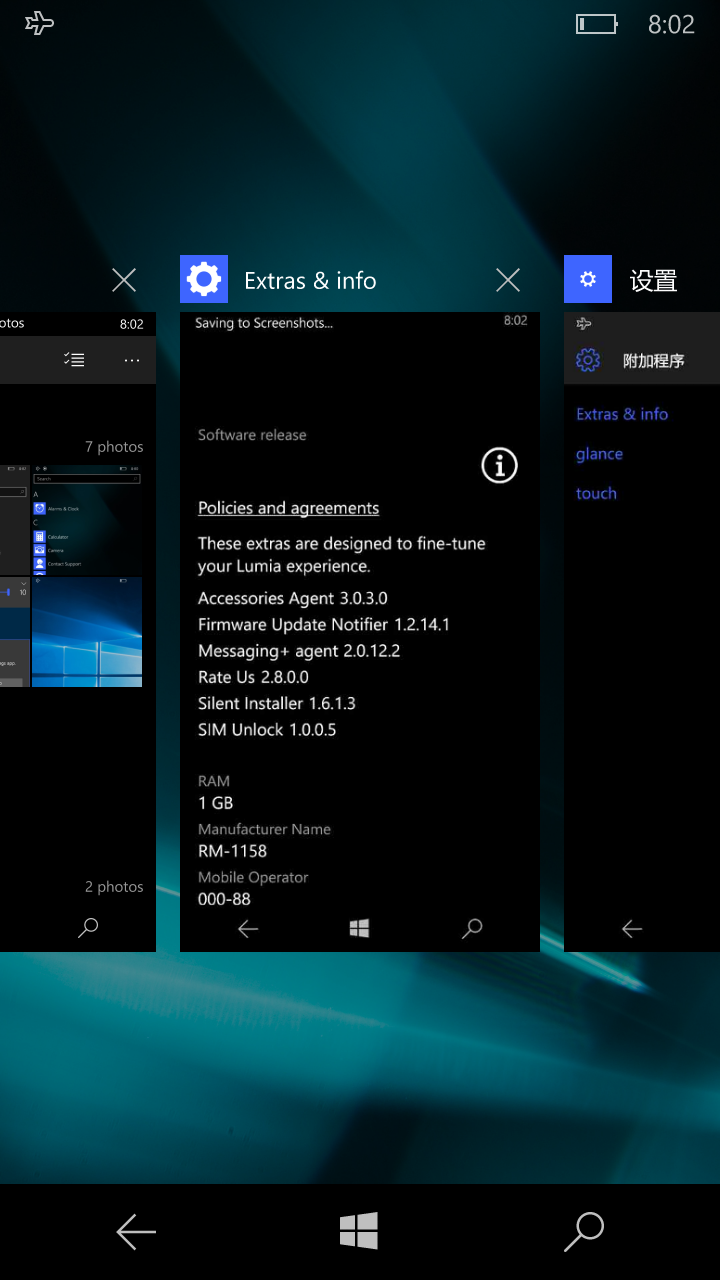The height and width of the screenshot is (1280, 720).
Task: Close the Photos app card
Action: point(124,280)
